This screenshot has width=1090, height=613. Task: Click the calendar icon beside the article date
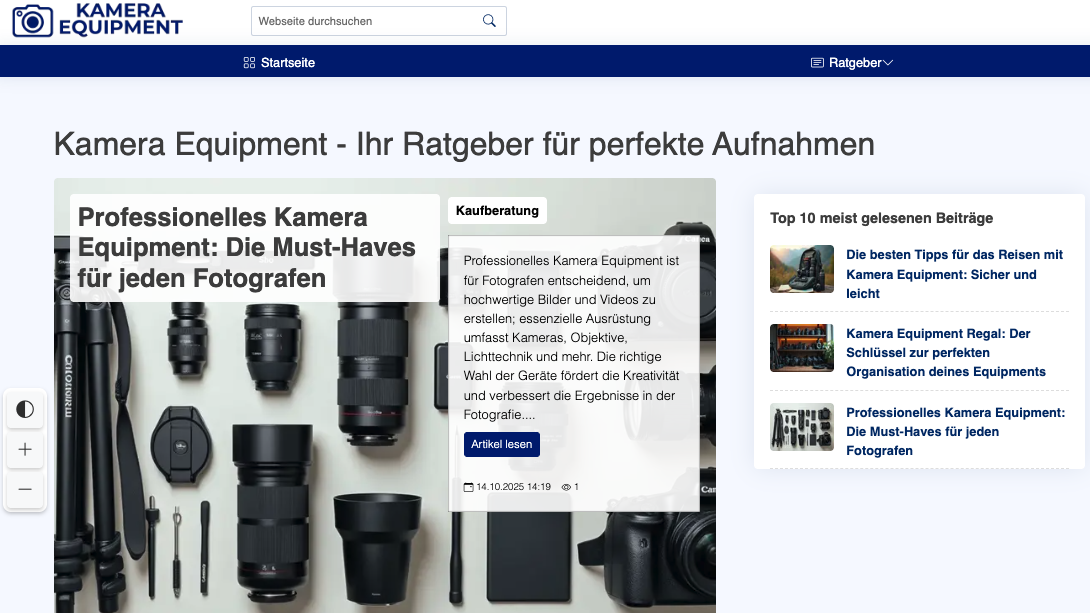(x=468, y=486)
